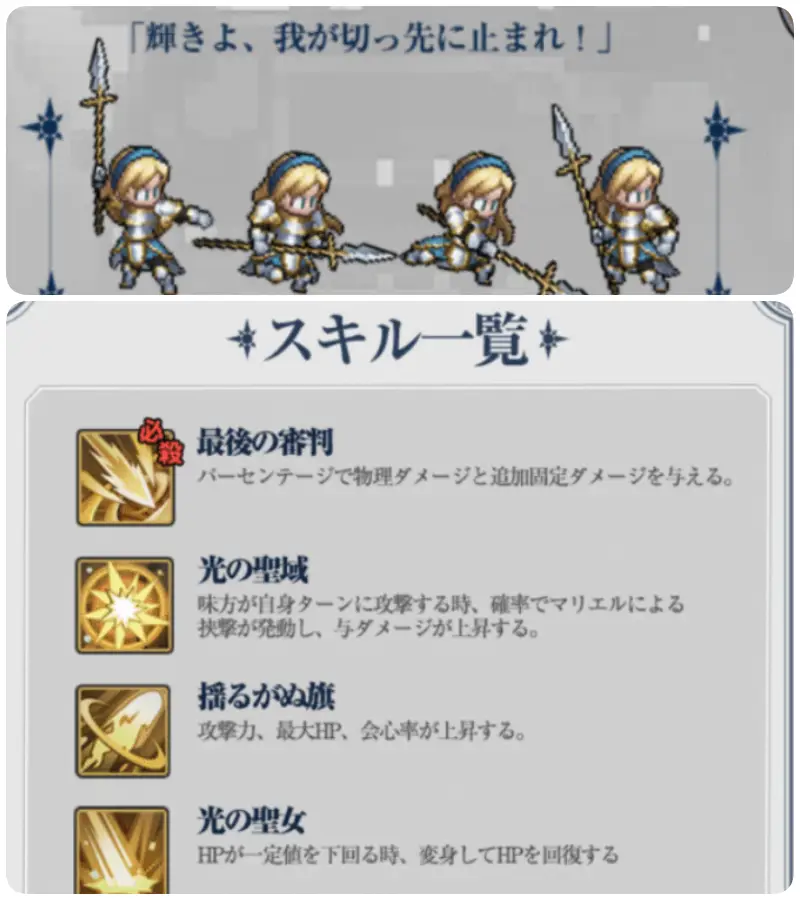The height and width of the screenshot is (900, 800).
Task: Open the 揺るがぬ旗 skill icon
Action: (123, 731)
